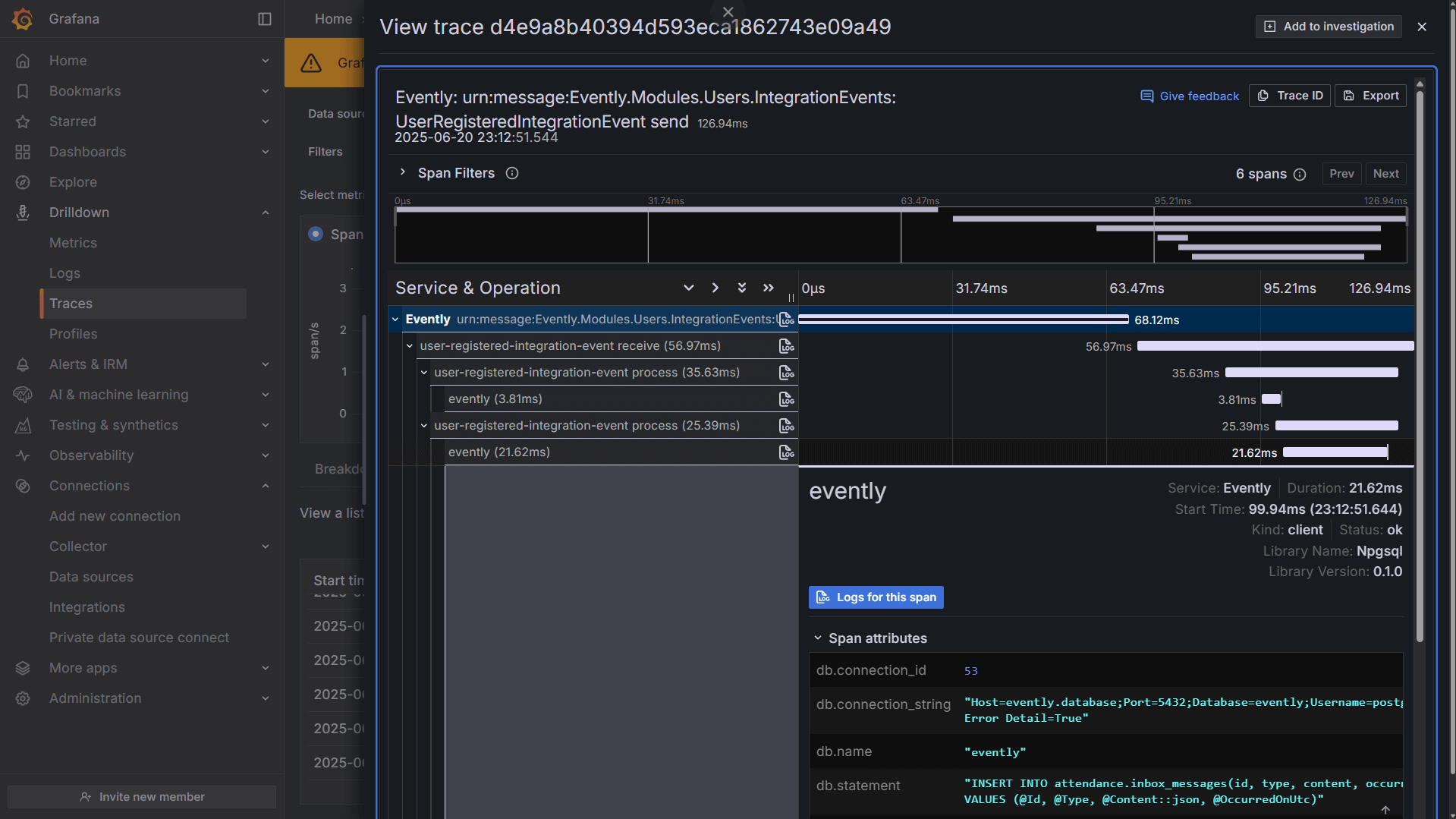Viewport: 1456px width, 819px height.
Task: Click the info icon beside the 6 spans count
Action: (1300, 175)
